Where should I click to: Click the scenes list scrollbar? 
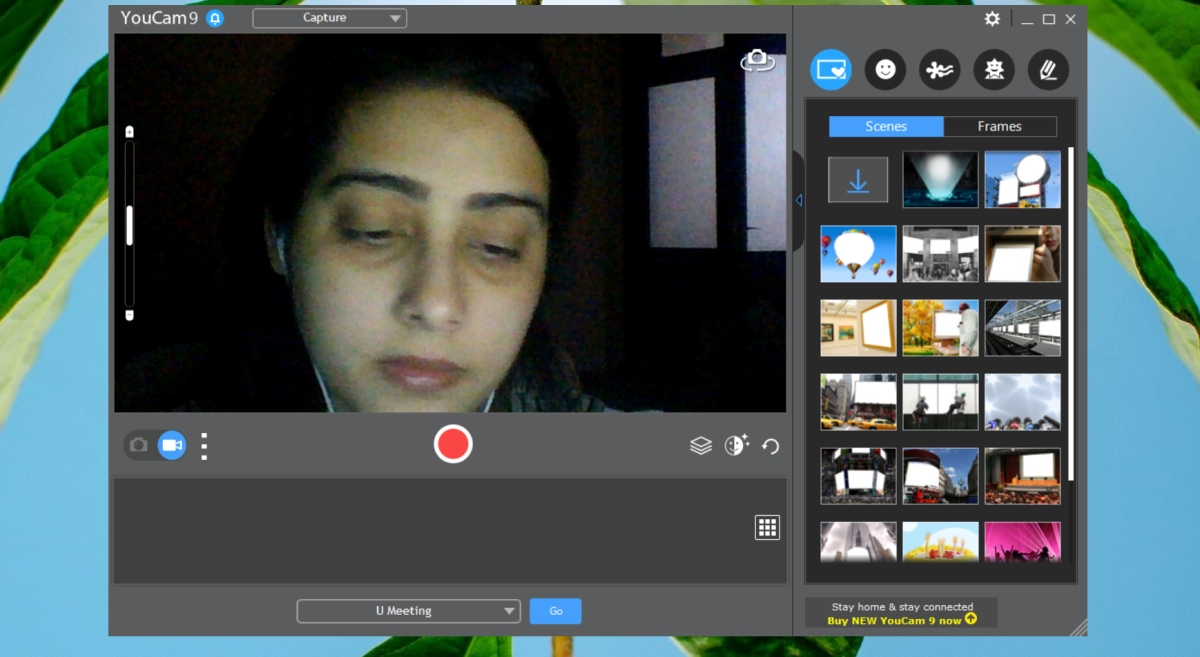pos(1070,314)
